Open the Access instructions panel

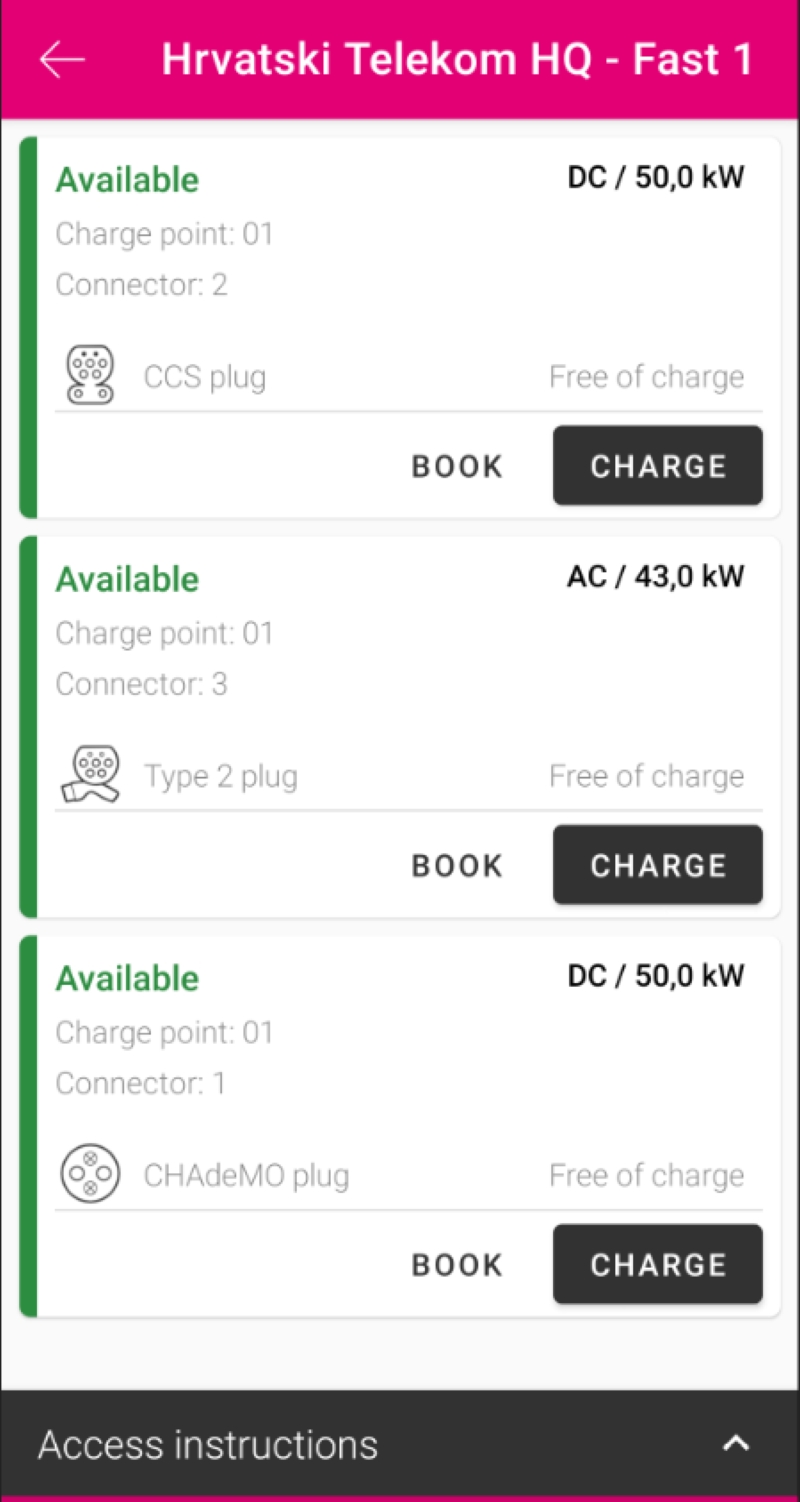click(x=208, y=1445)
